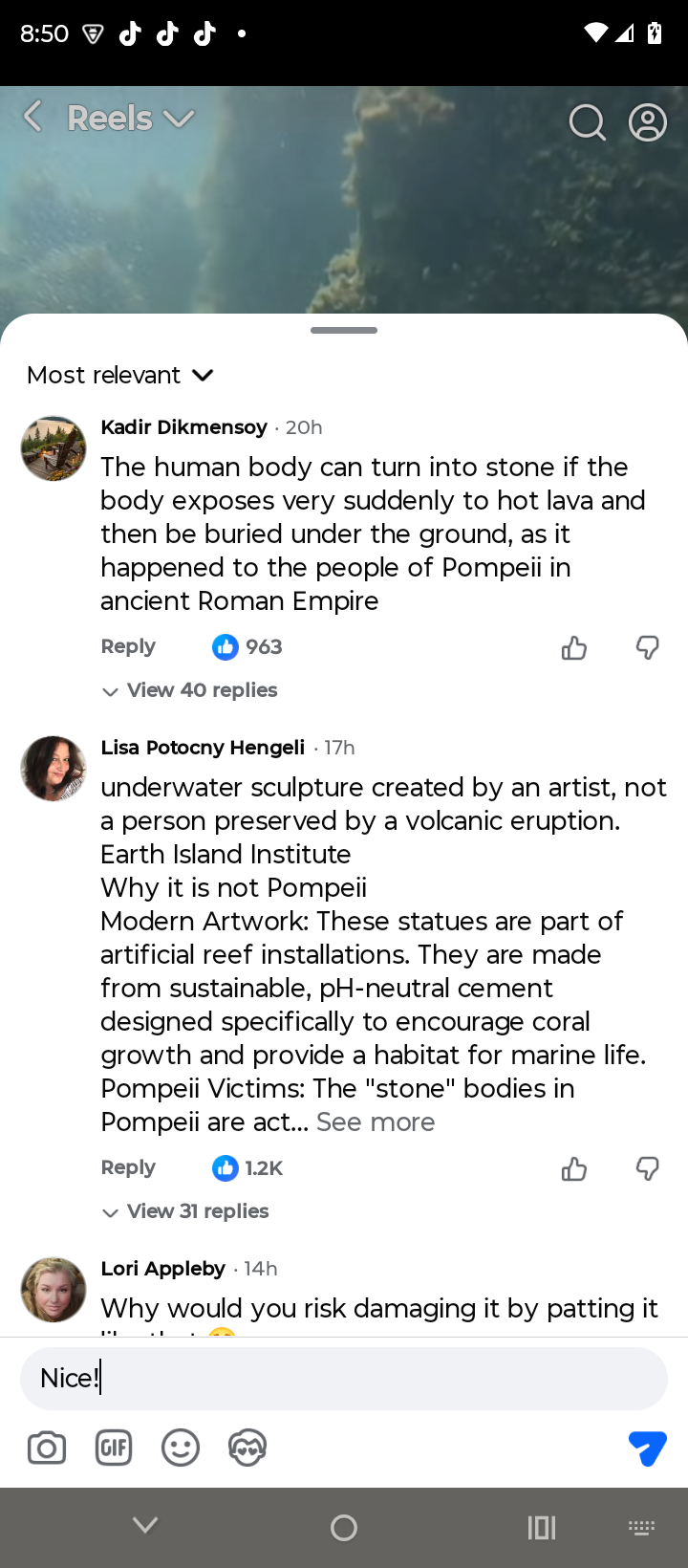Dislike Kadir Dikmensoy's comment with thumbs down
Image resolution: width=688 pixels, height=1568 pixels.
647,648
